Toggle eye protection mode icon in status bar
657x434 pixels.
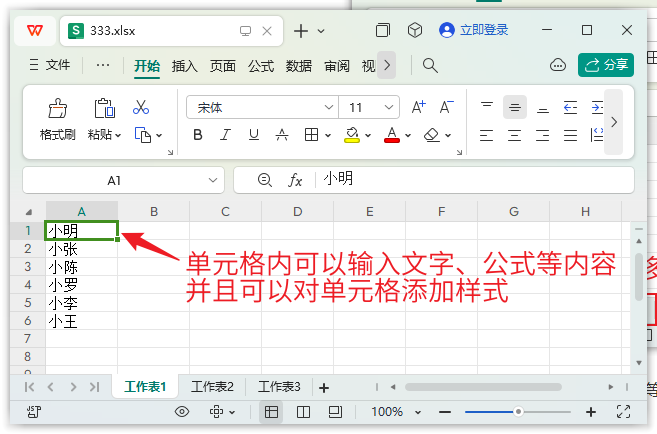click(182, 411)
